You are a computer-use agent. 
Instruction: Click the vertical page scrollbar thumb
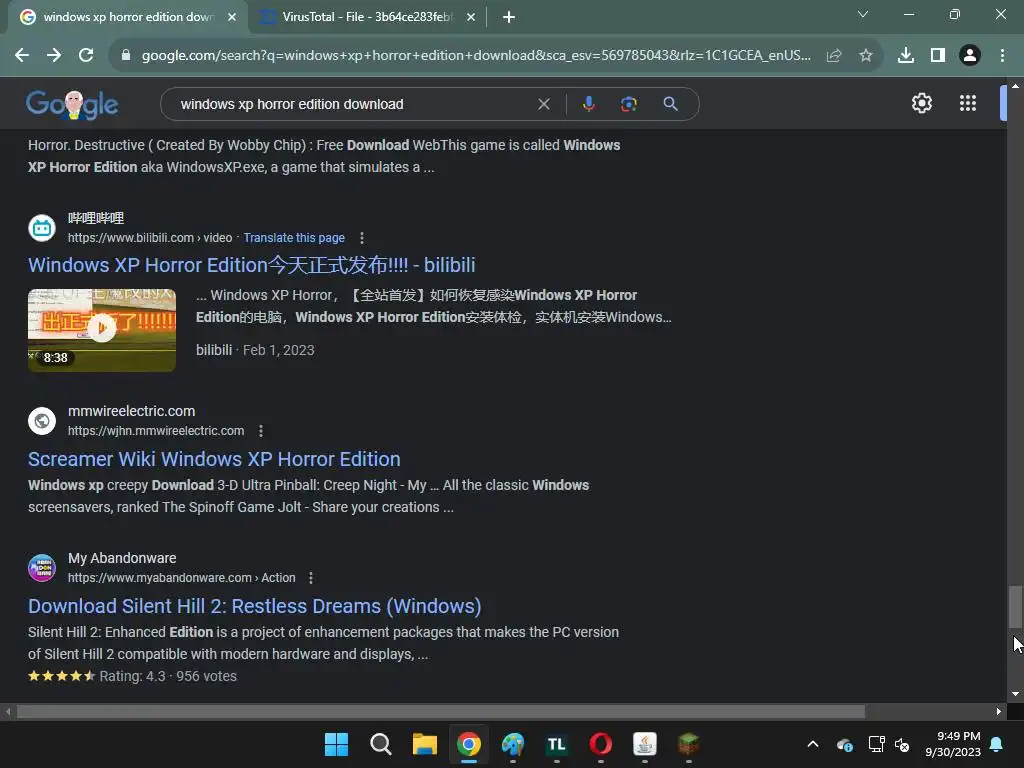click(x=1015, y=606)
